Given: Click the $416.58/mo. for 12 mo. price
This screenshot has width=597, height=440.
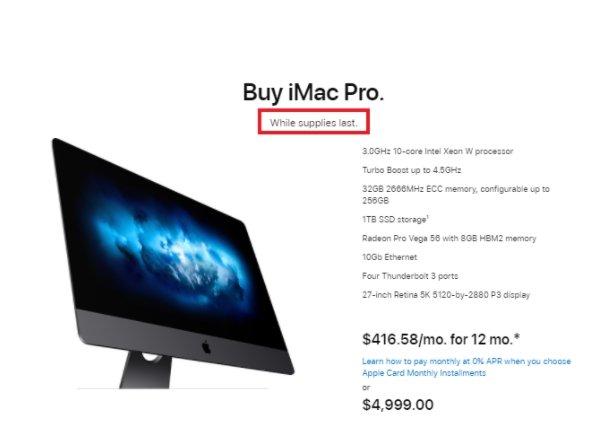Looking at the screenshot, I should [x=437, y=339].
